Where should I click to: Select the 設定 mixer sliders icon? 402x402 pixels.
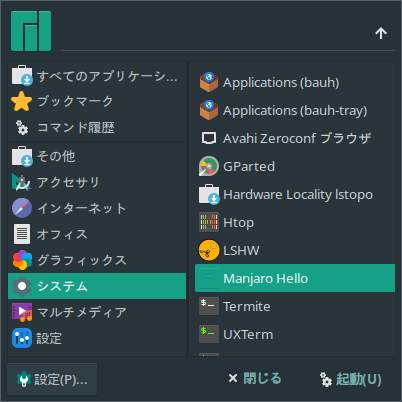22,338
